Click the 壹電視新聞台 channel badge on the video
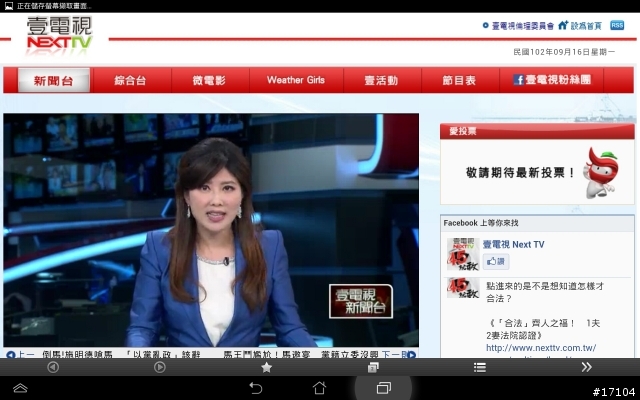 coord(361,301)
